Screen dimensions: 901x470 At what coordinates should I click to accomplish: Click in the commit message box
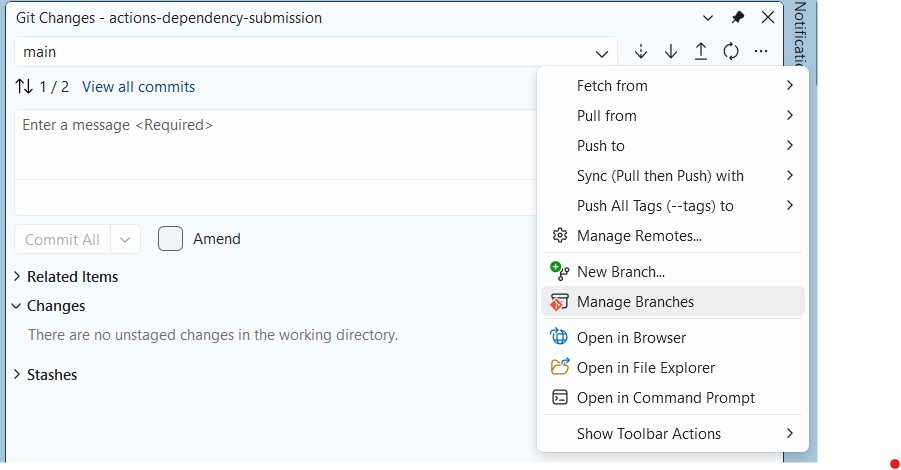point(276,145)
